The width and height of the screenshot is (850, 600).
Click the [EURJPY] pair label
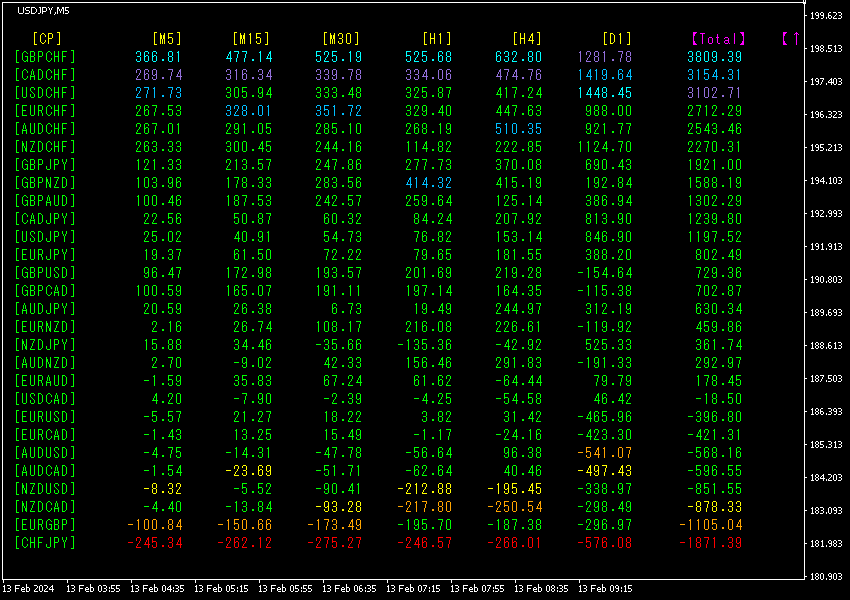click(45, 254)
